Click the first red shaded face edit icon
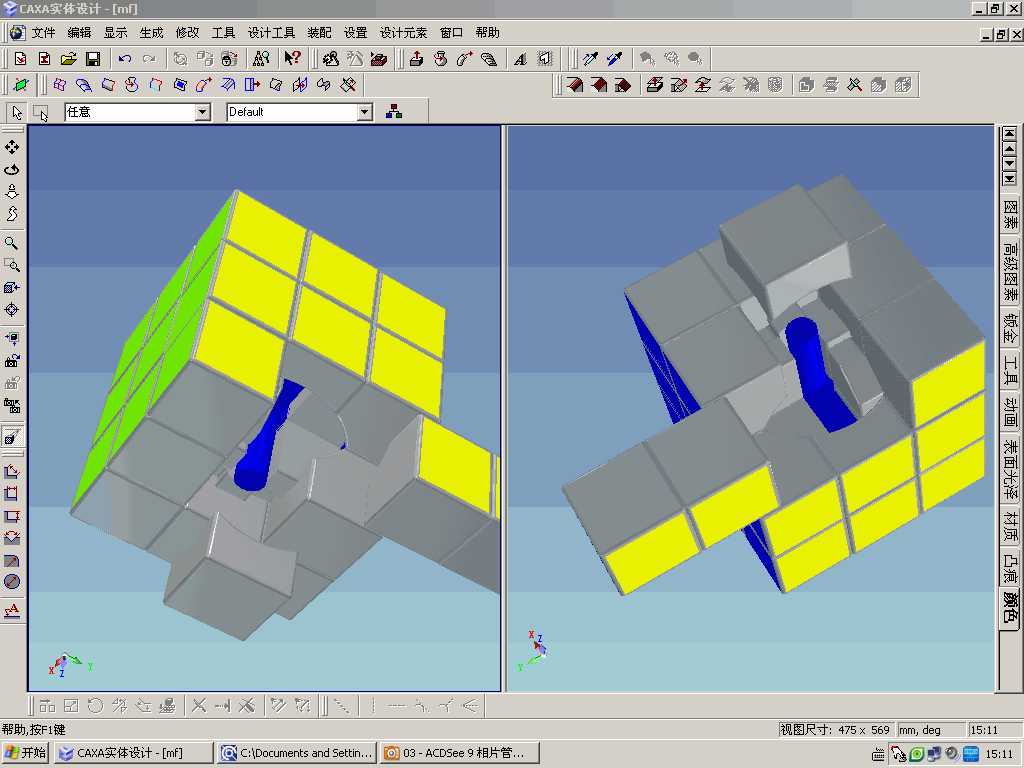 tap(575, 85)
